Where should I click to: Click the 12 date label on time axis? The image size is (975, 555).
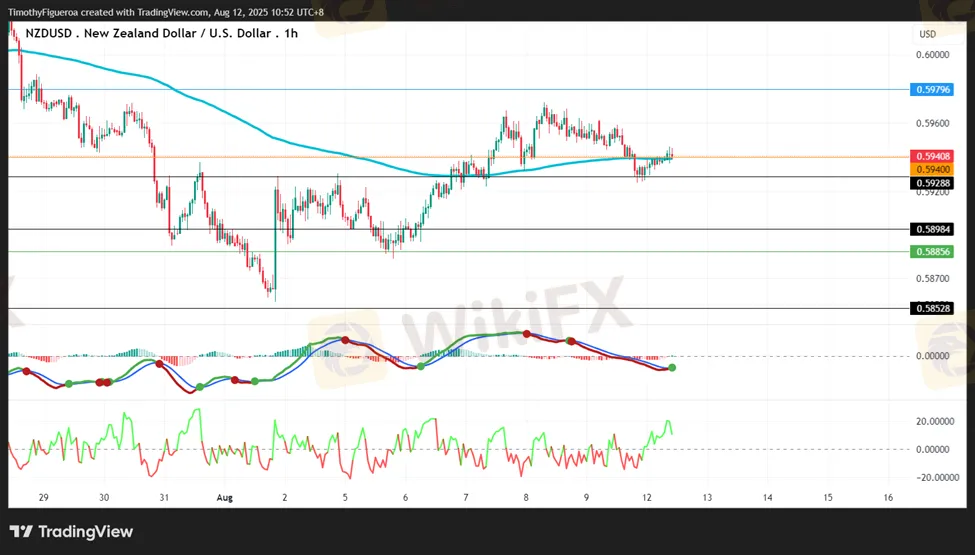(647, 498)
